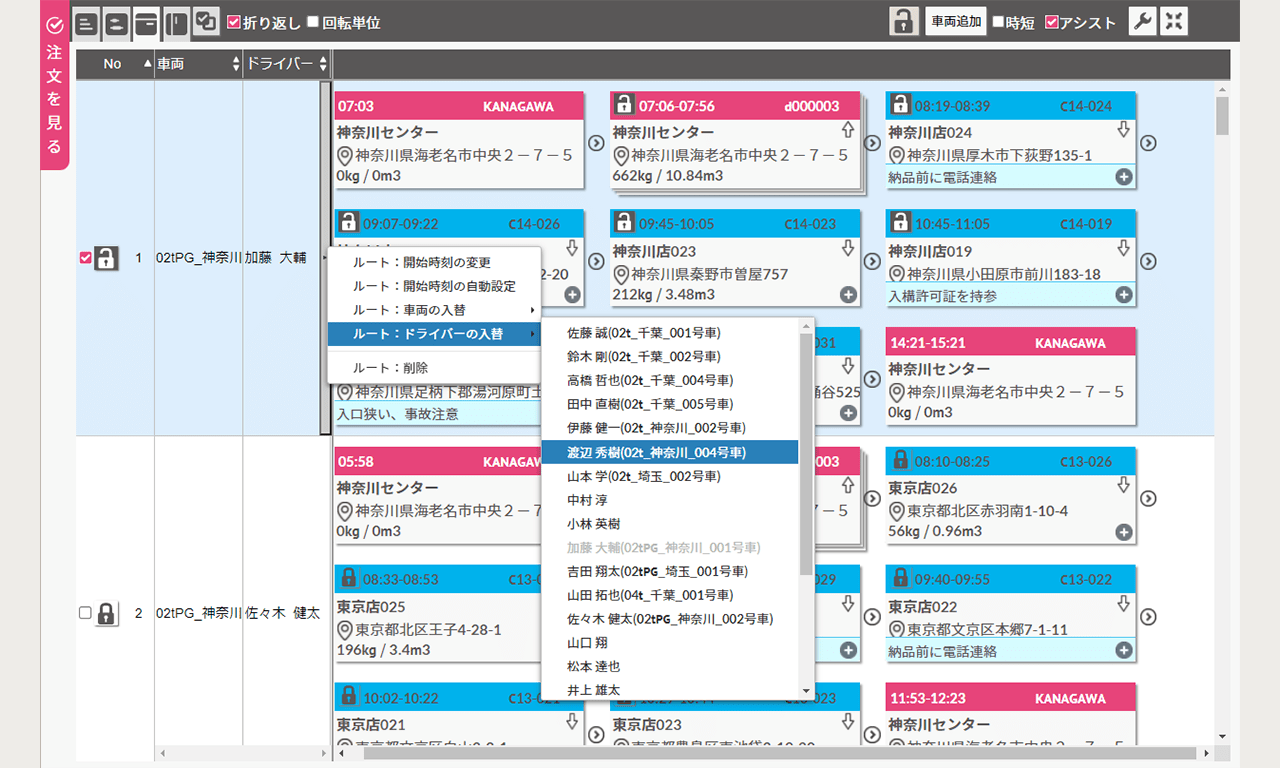This screenshot has width=1280, height=768.
Task: Select the card layout view icon
Action: (x=147, y=22)
